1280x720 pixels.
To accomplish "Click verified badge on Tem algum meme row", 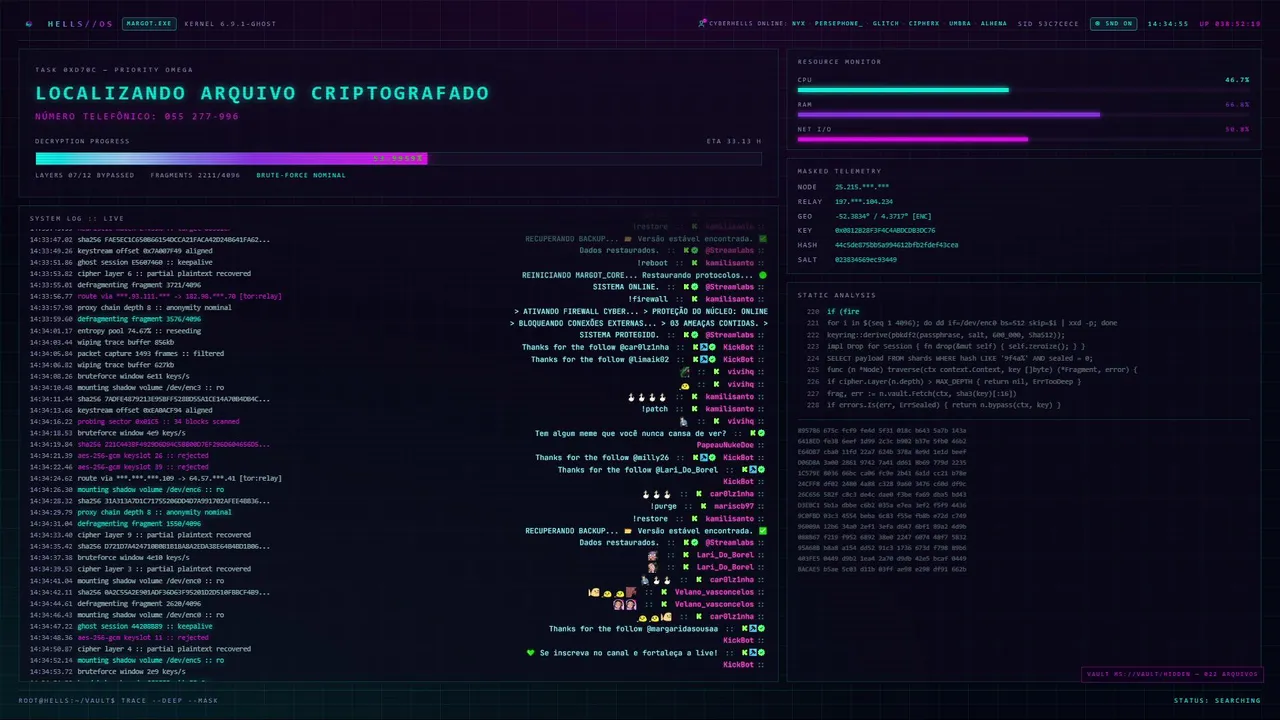I will (x=762, y=434).
